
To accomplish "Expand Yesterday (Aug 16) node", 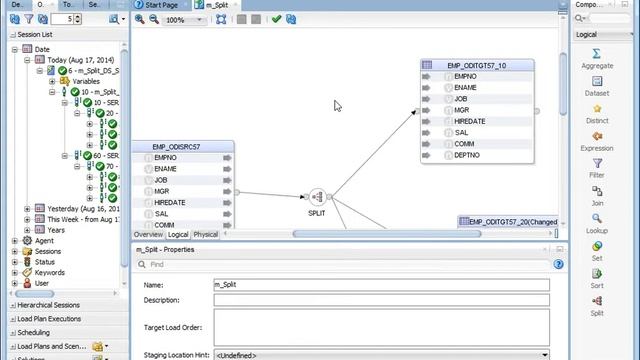I will [x=27, y=209].
